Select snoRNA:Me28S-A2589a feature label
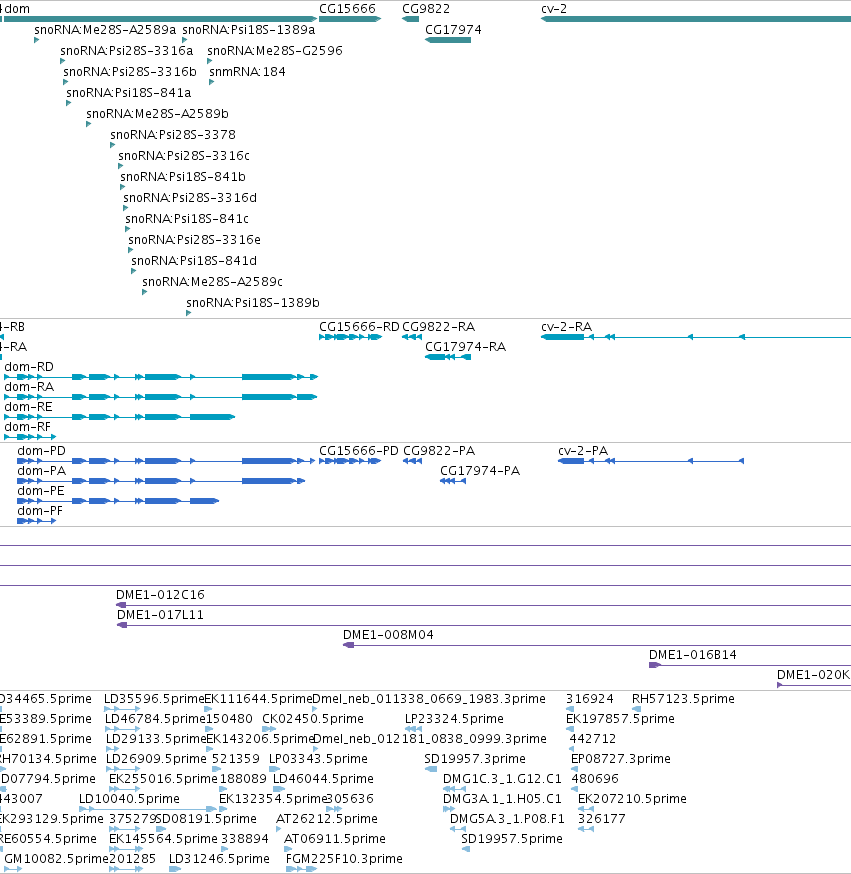Screen dimensions: 851x874 point(105,30)
